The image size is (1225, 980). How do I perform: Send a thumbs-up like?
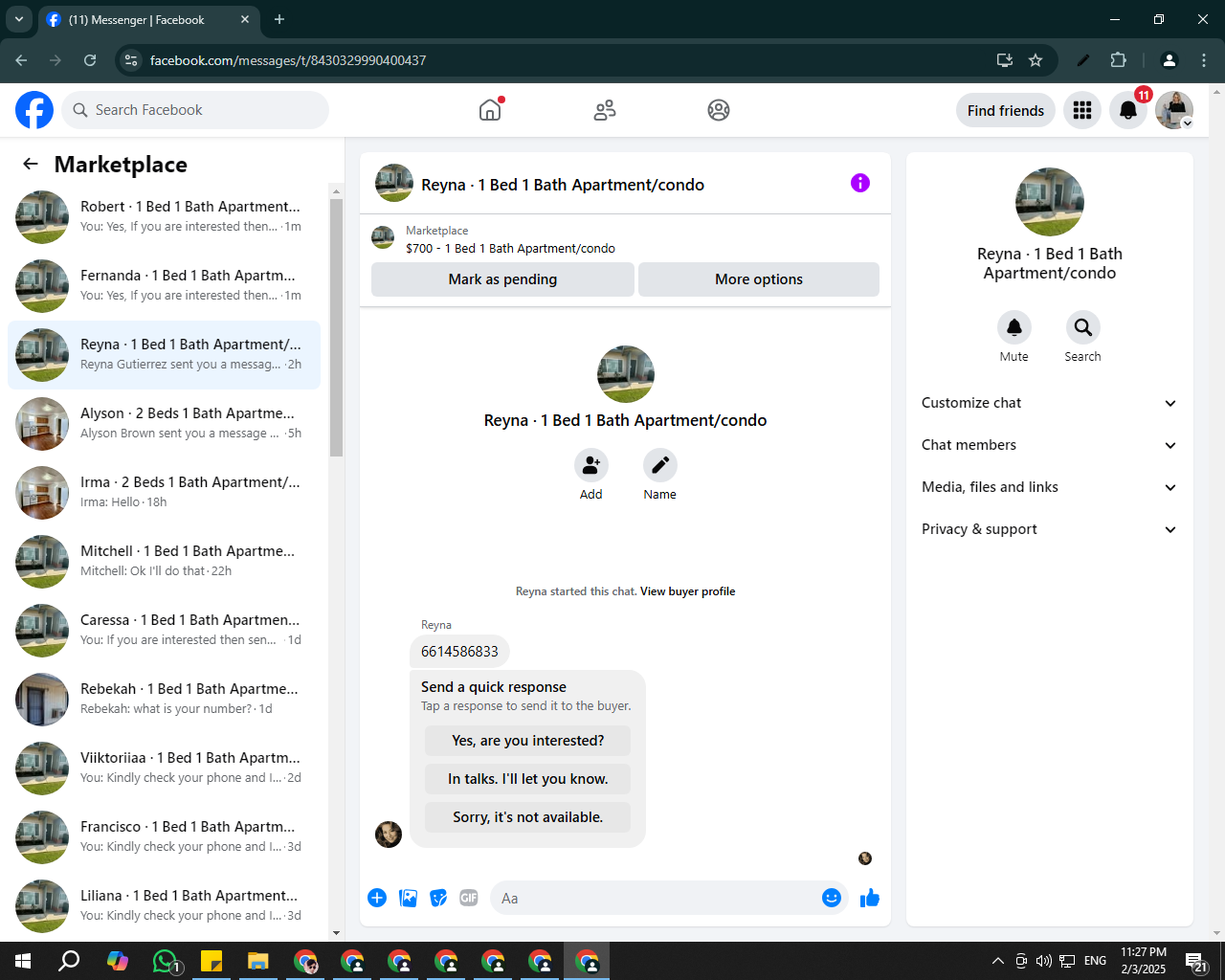pos(870,898)
